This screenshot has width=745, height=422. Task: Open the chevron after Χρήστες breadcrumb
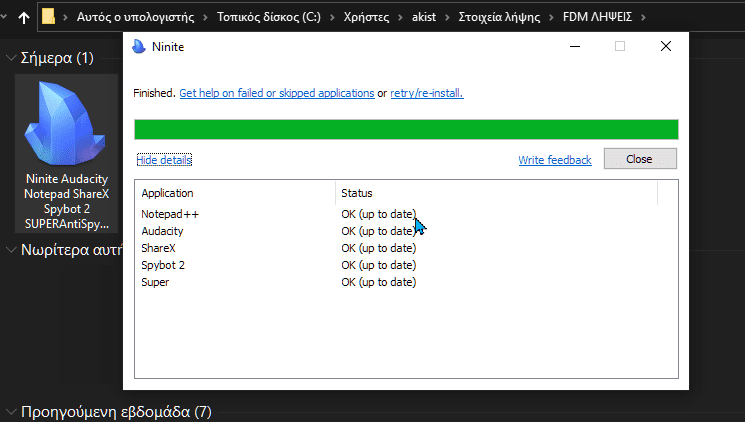[x=401, y=18]
